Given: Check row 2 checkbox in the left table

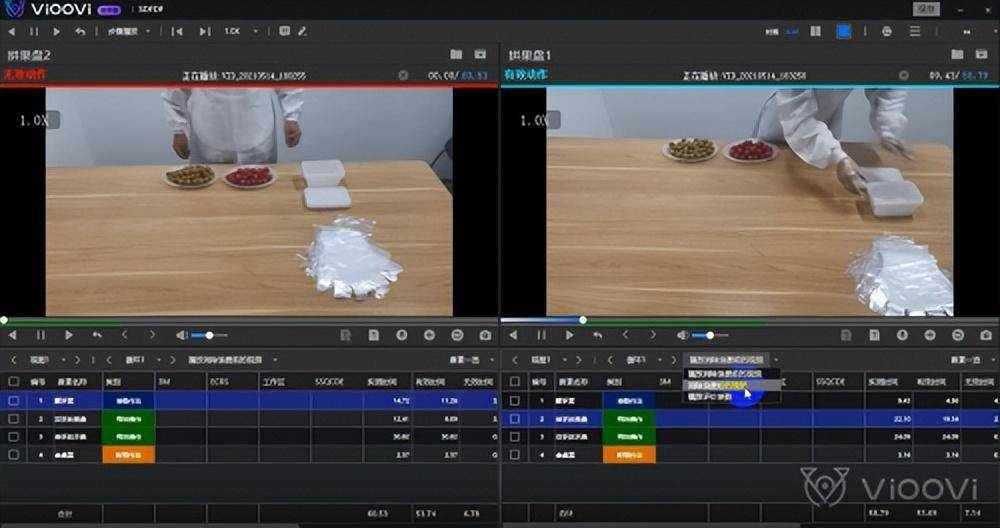Looking at the screenshot, I should [13, 419].
